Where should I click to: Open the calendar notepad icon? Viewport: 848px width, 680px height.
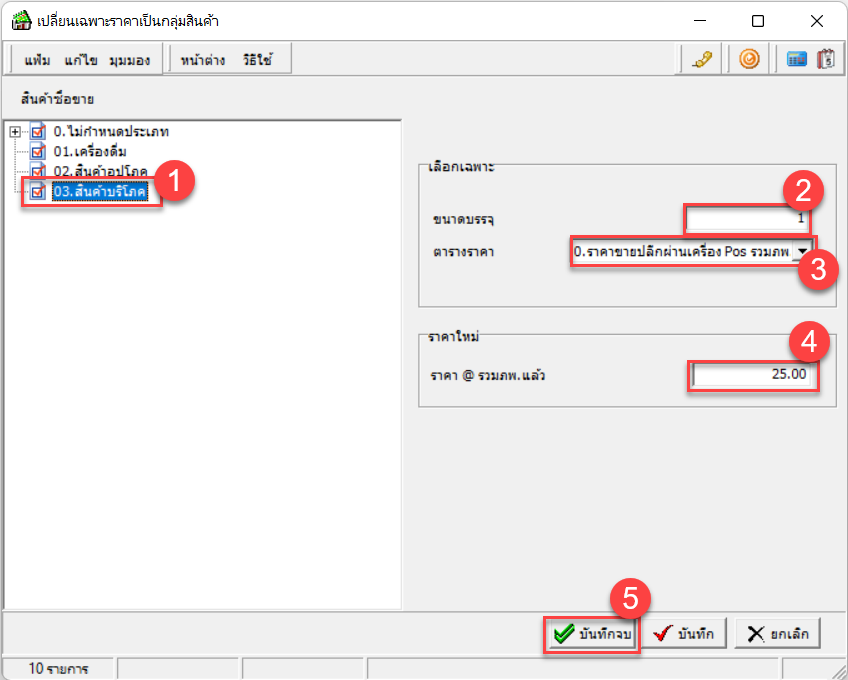pos(826,59)
